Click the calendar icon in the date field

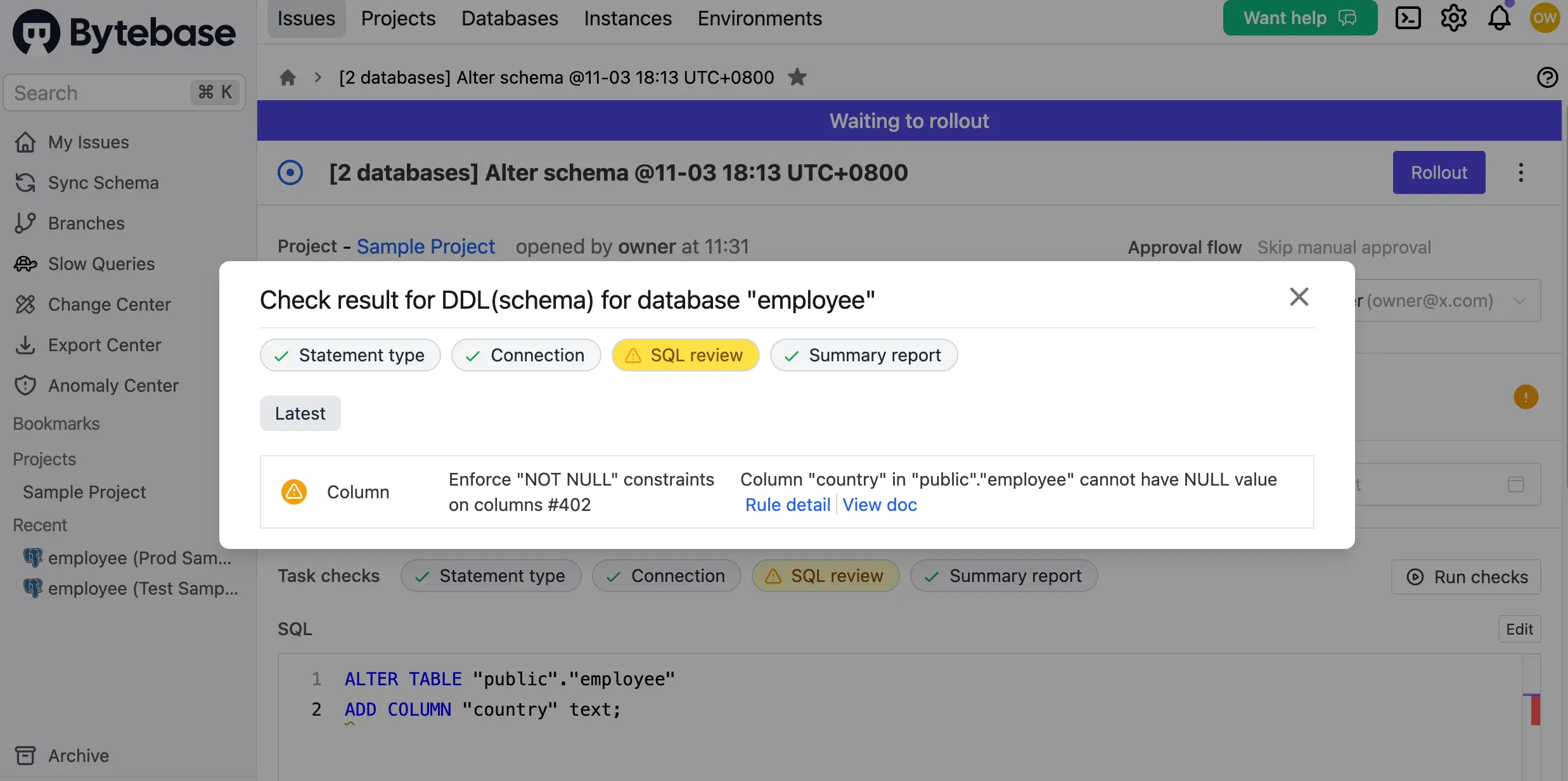click(x=1515, y=484)
